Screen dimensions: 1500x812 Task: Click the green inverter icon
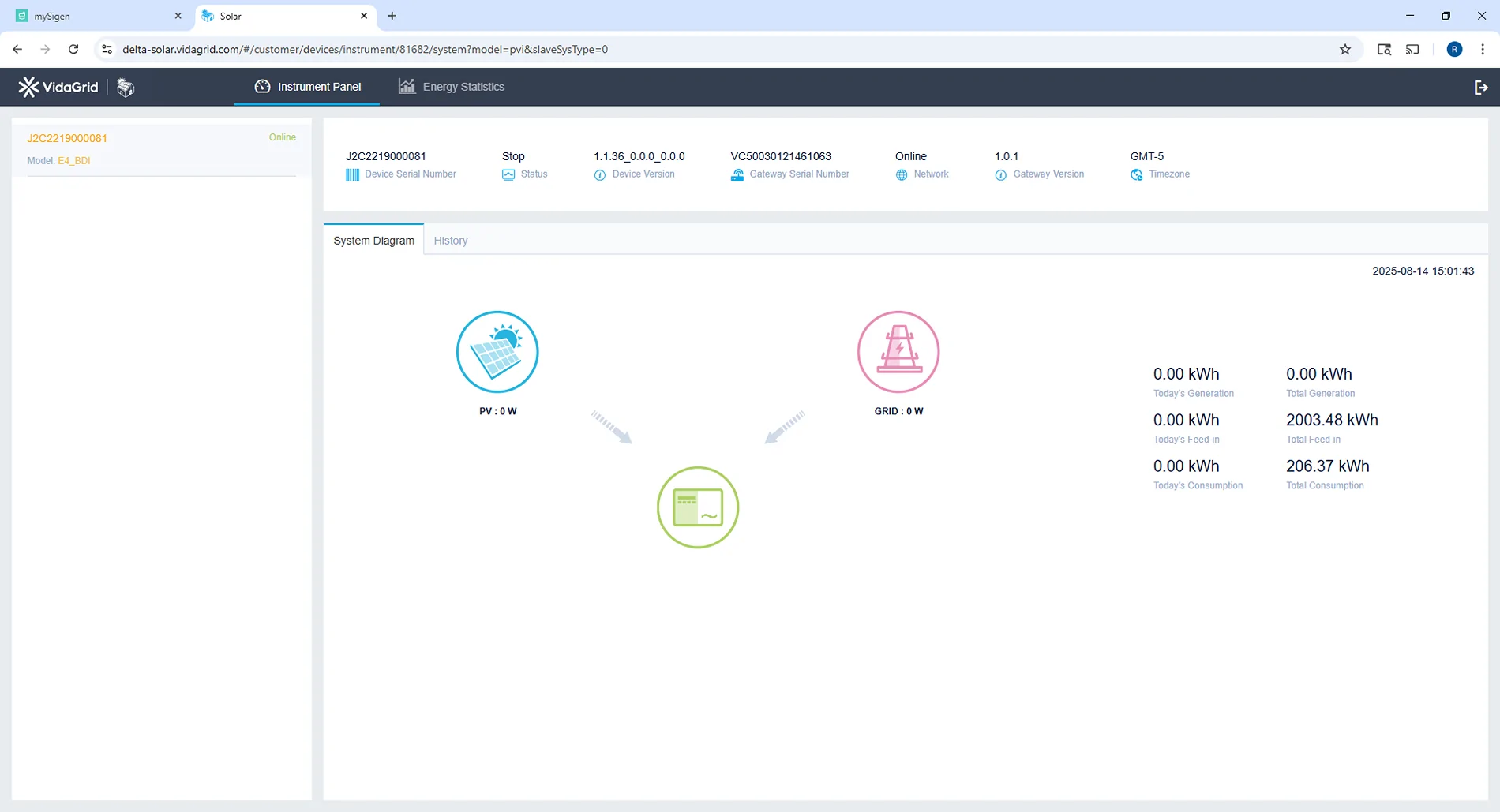click(x=698, y=507)
